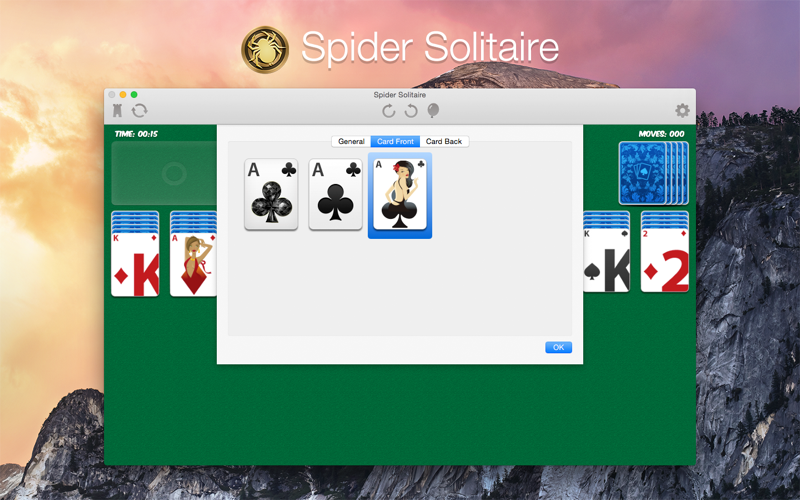Click the 2 of diamonds card

[x=665, y=260]
